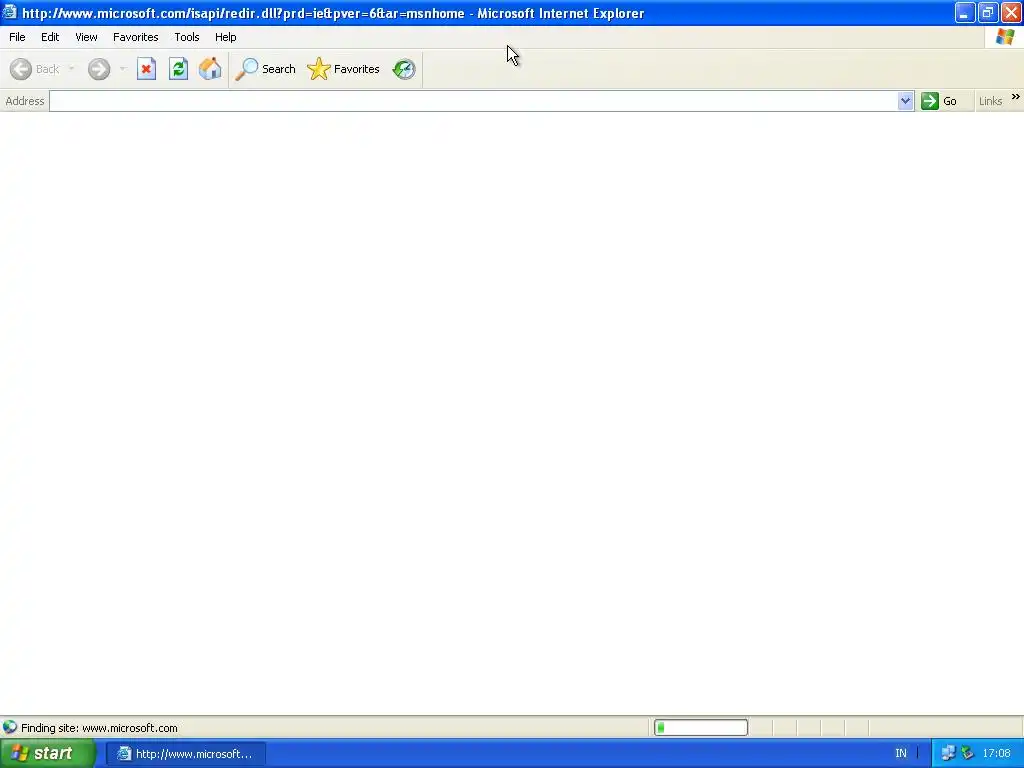Viewport: 1024px width, 768px height.
Task: Click the page loading progress bar
Action: (701, 728)
